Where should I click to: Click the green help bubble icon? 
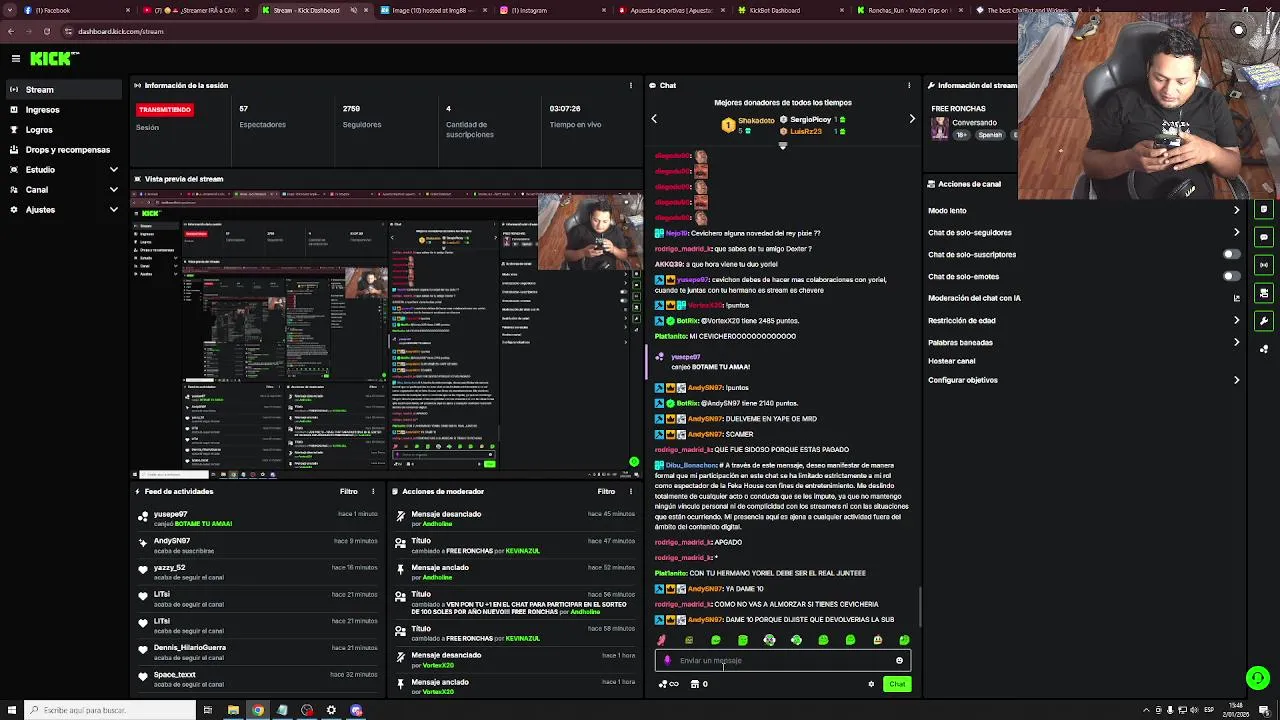coord(1257,678)
